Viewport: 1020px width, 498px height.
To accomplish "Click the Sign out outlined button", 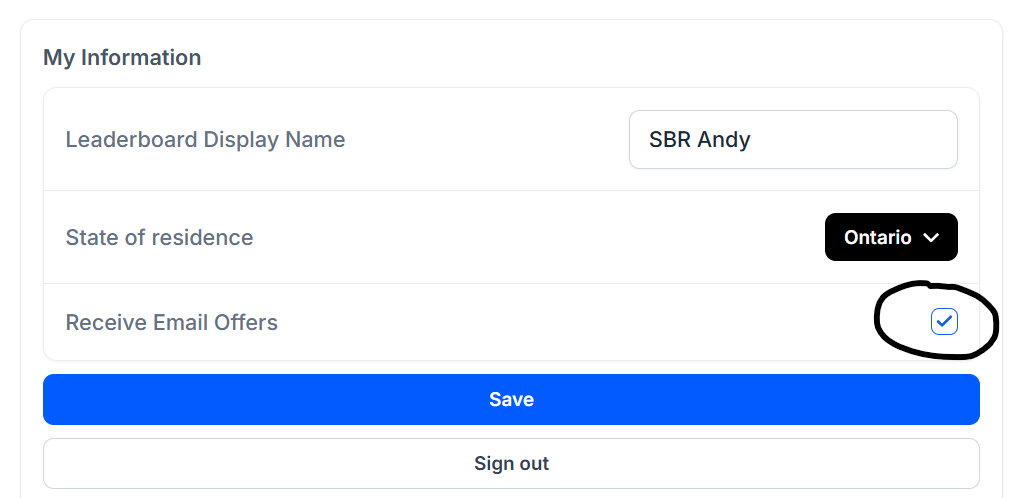I will pyautogui.click(x=511, y=464).
